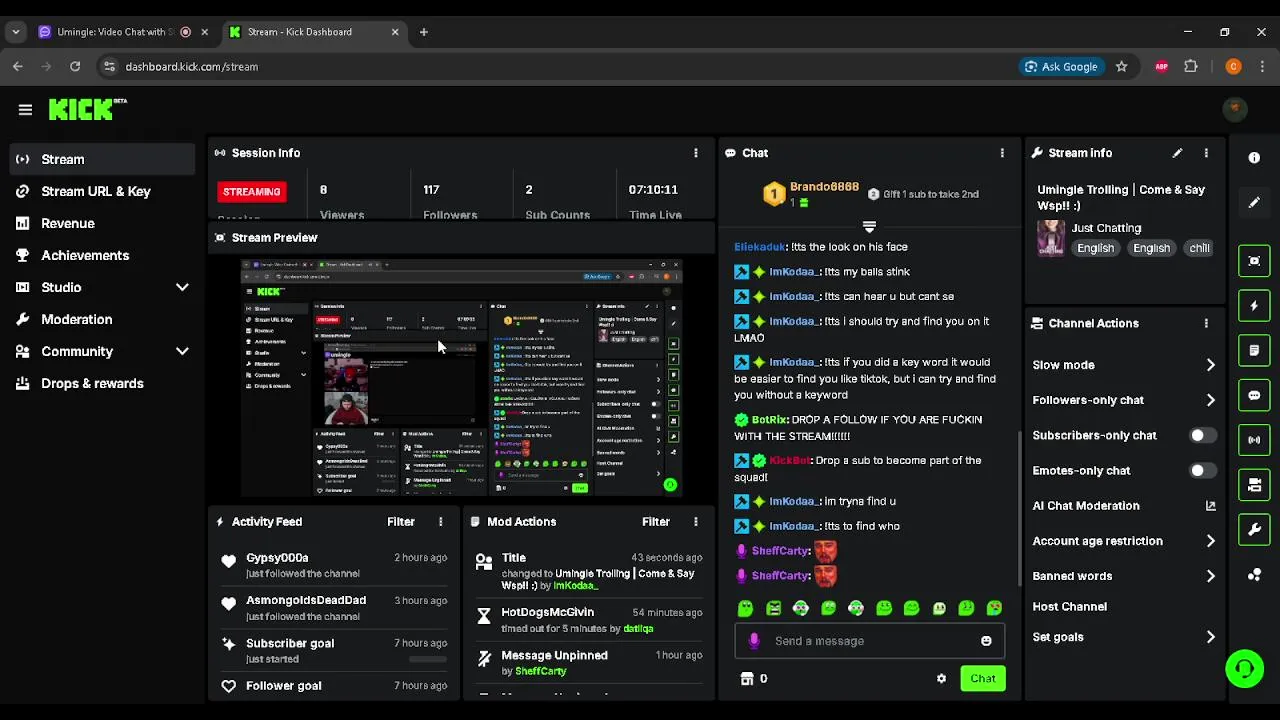Click the pencil icon in right rail
This screenshot has height=720, width=1280.
click(1254, 203)
